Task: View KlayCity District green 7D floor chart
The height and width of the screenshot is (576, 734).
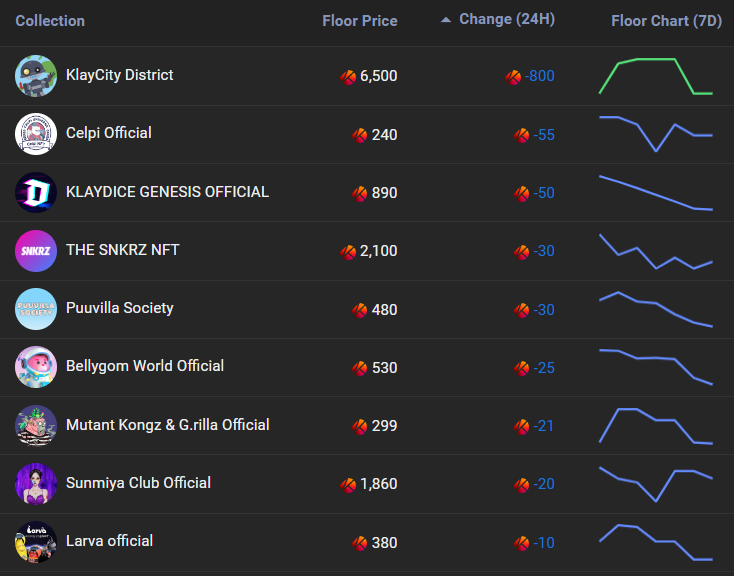Action: tap(656, 76)
